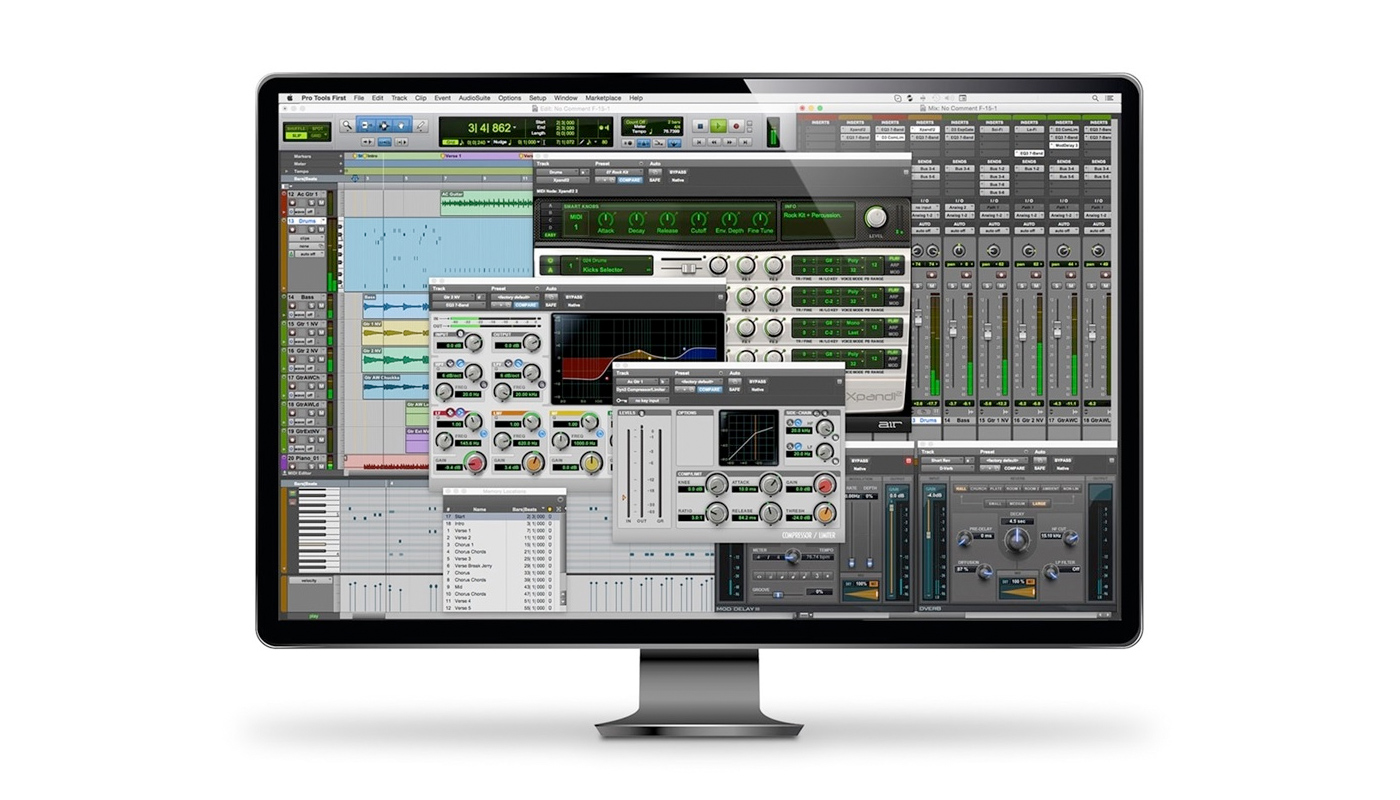Screen dimensions: 1400x800
Task: Click the transport Fast Forward button
Action: (x=729, y=142)
